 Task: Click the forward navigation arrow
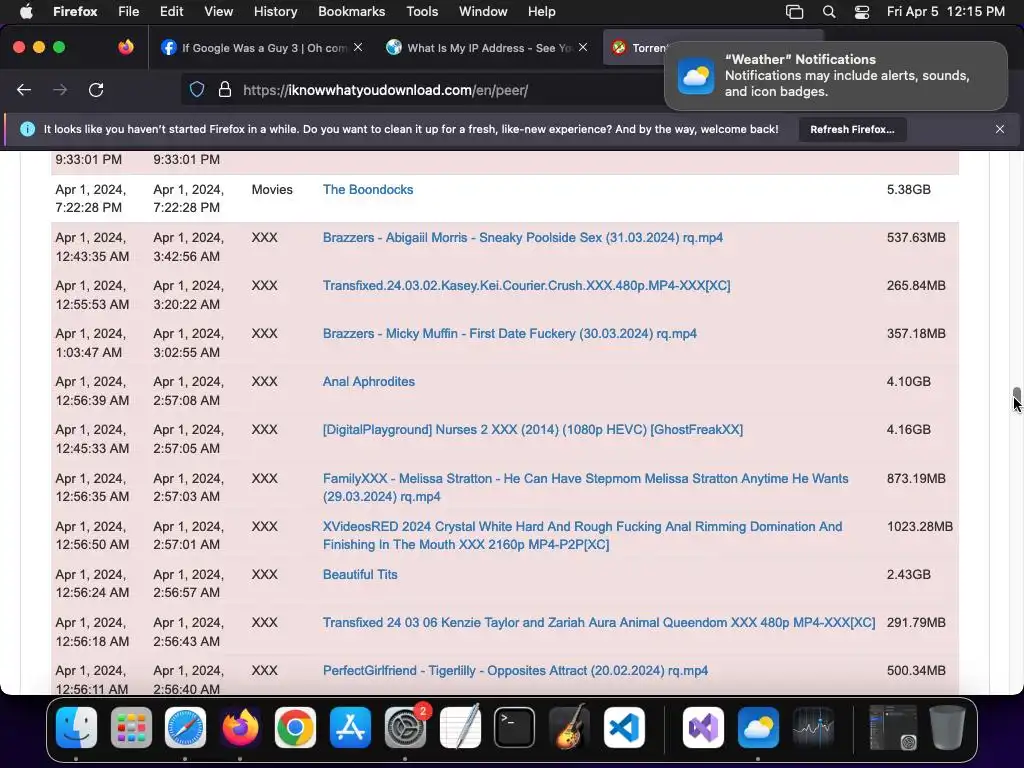click(x=60, y=90)
